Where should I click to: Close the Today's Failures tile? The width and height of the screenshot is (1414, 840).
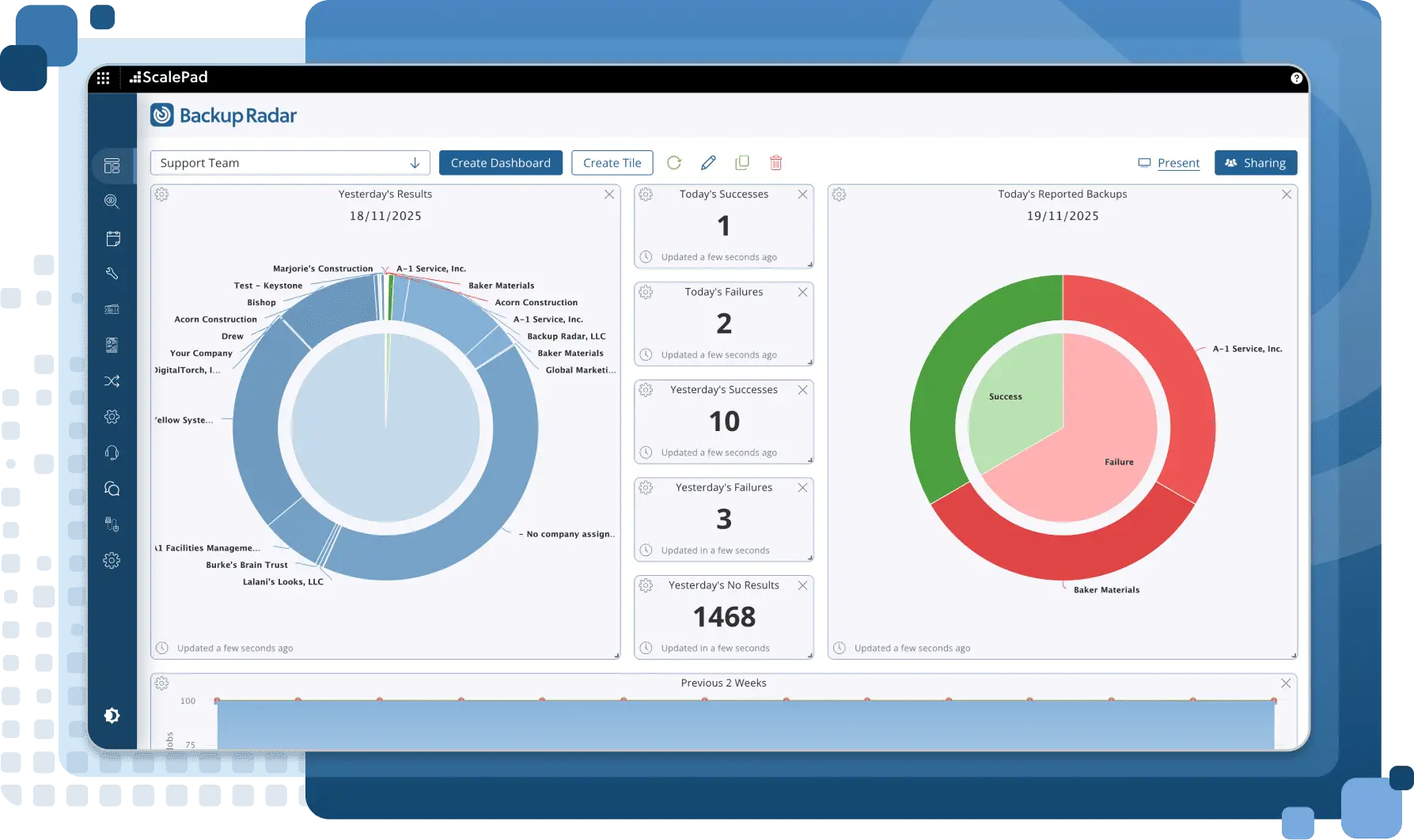click(x=802, y=292)
